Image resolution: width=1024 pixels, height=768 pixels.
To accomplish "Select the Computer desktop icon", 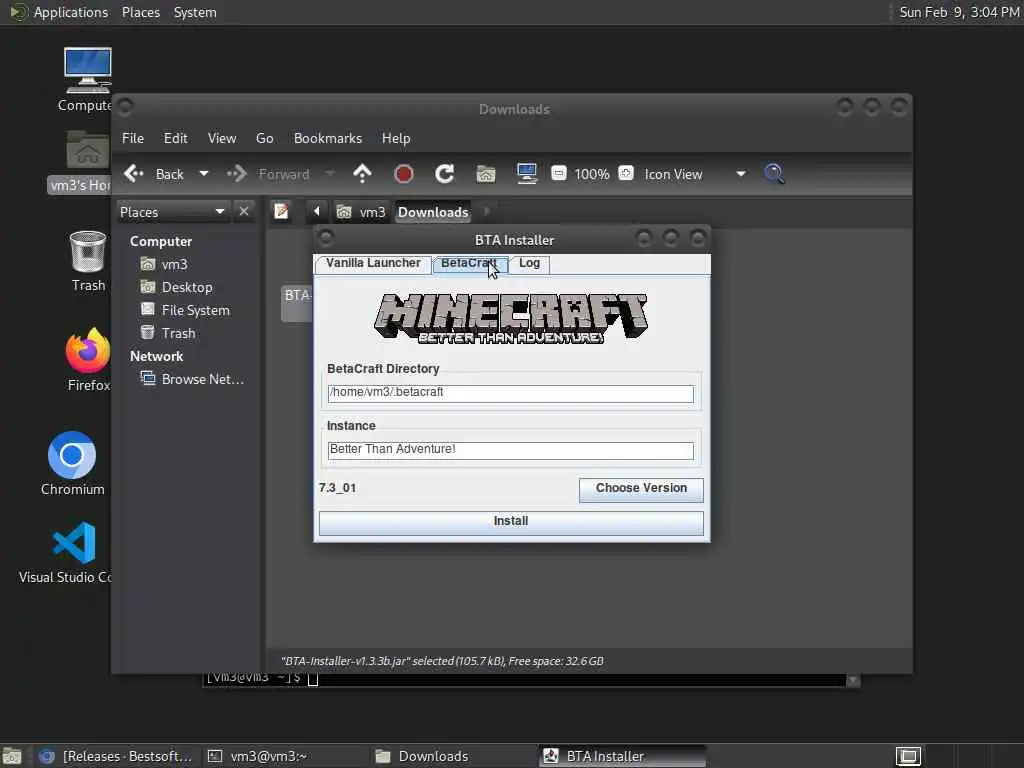I will 88,80.
